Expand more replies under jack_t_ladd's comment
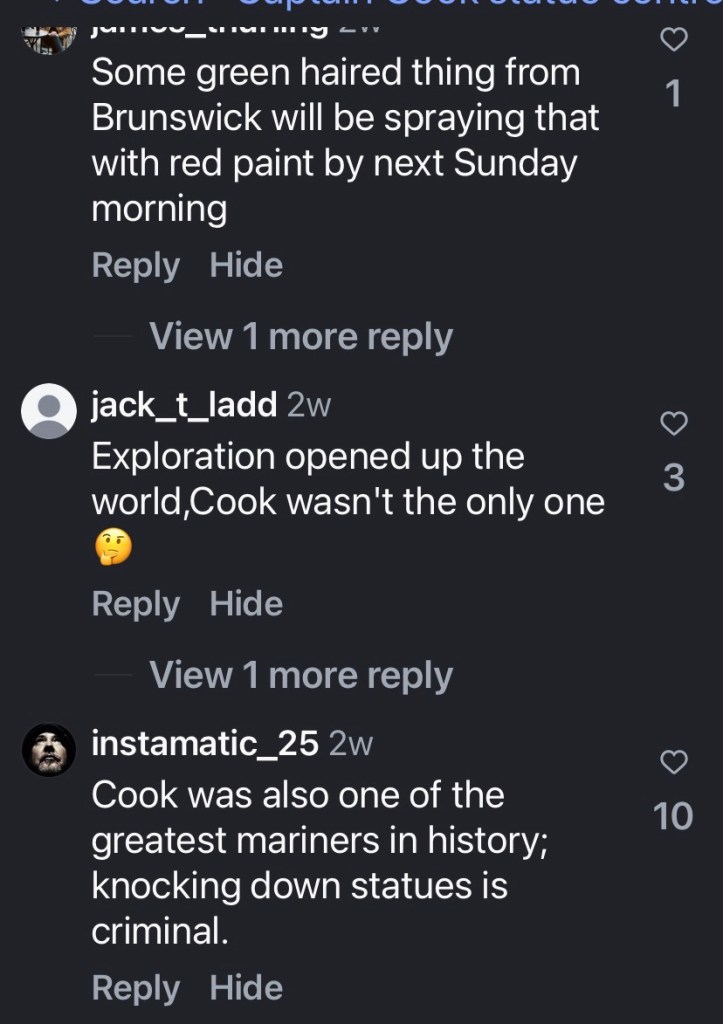723x1024 pixels. tap(300, 676)
